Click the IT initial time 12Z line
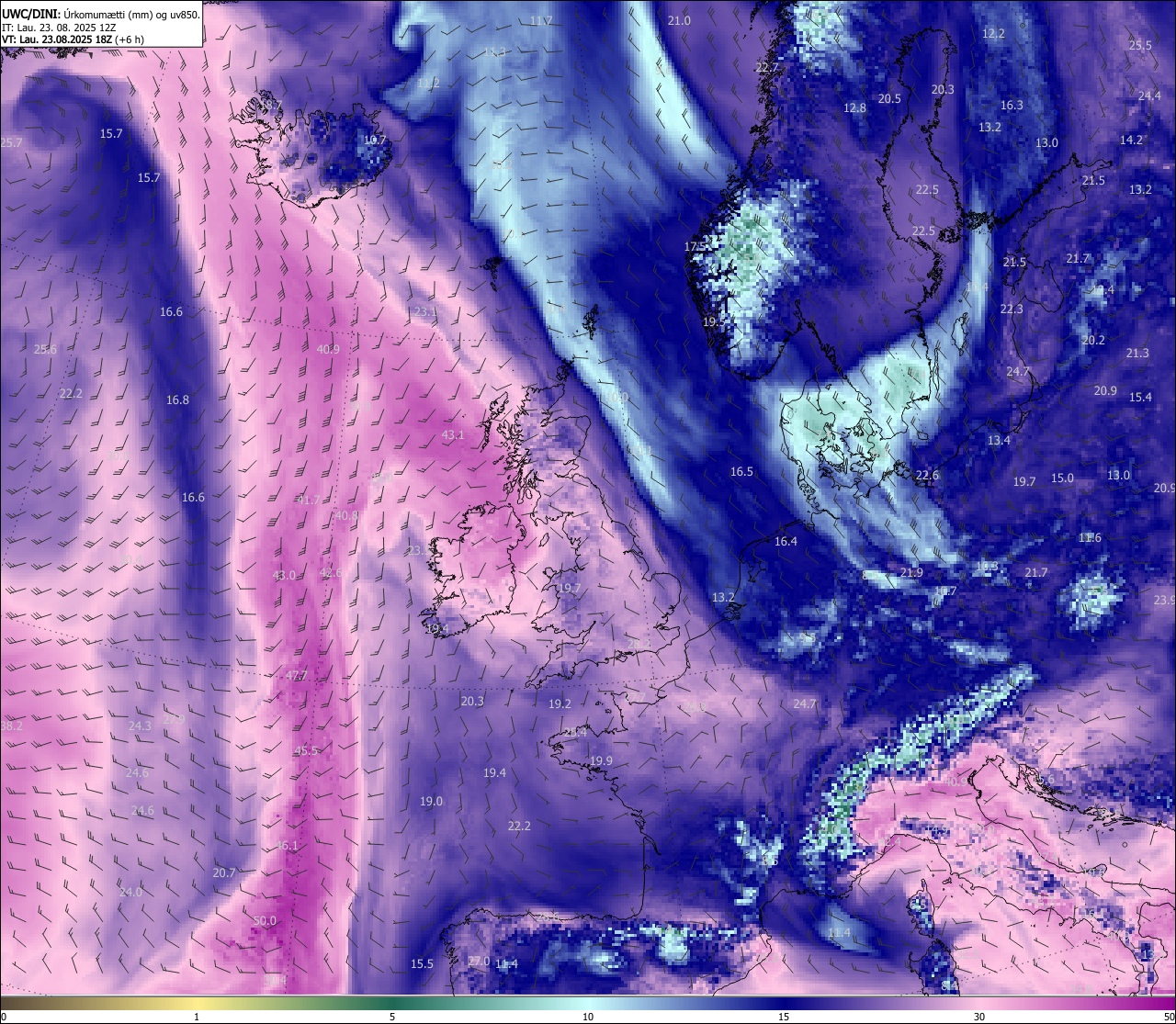The image size is (1176, 1024). coord(59,27)
